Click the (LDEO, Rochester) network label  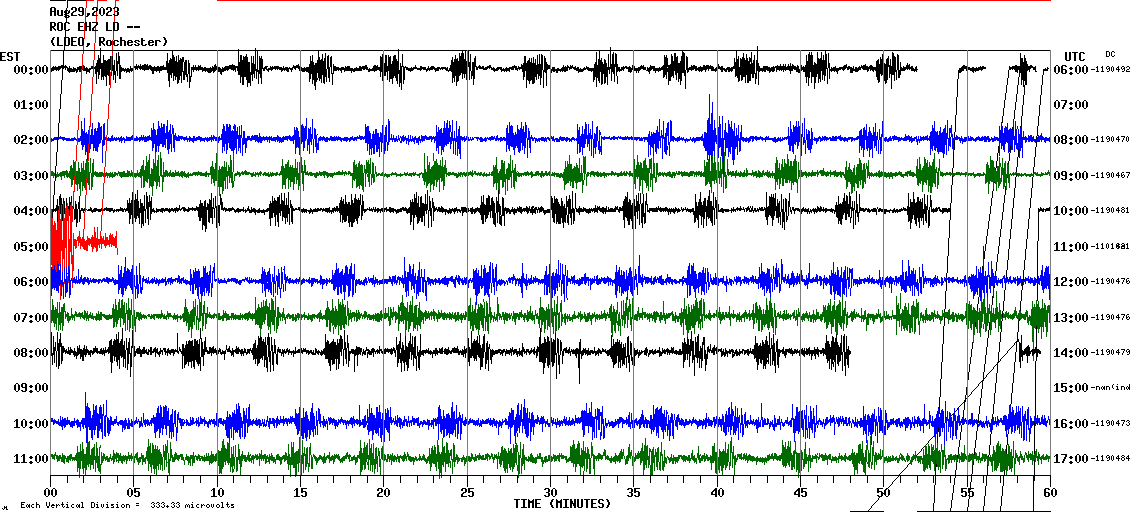pyautogui.click(x=108, y=41)
